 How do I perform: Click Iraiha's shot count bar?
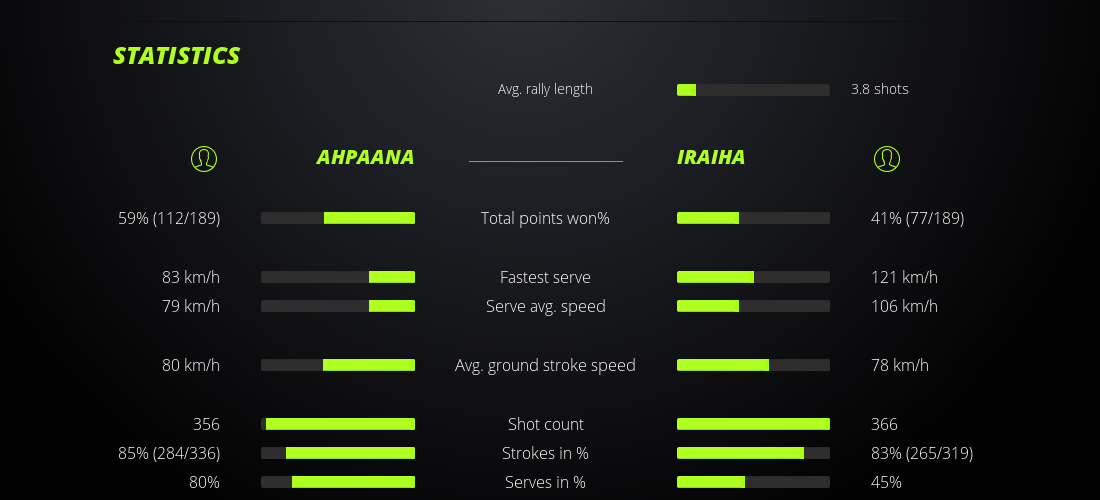pyautogui.click(x=753, y=424)
